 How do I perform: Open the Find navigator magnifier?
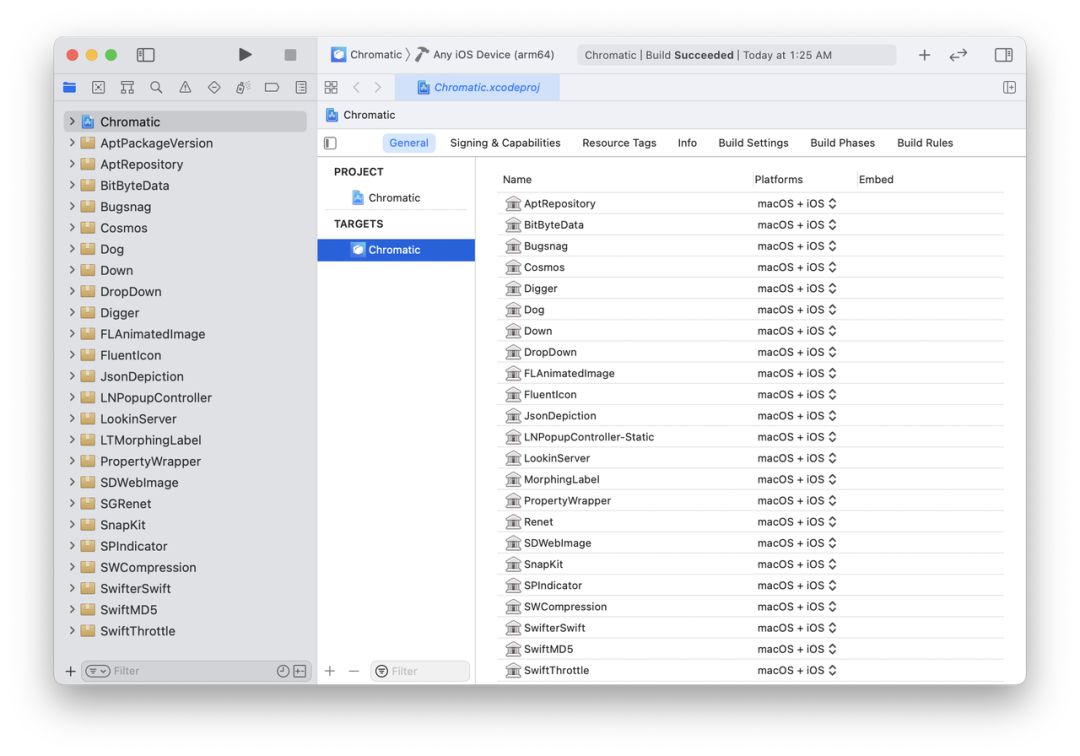(156, 87)
